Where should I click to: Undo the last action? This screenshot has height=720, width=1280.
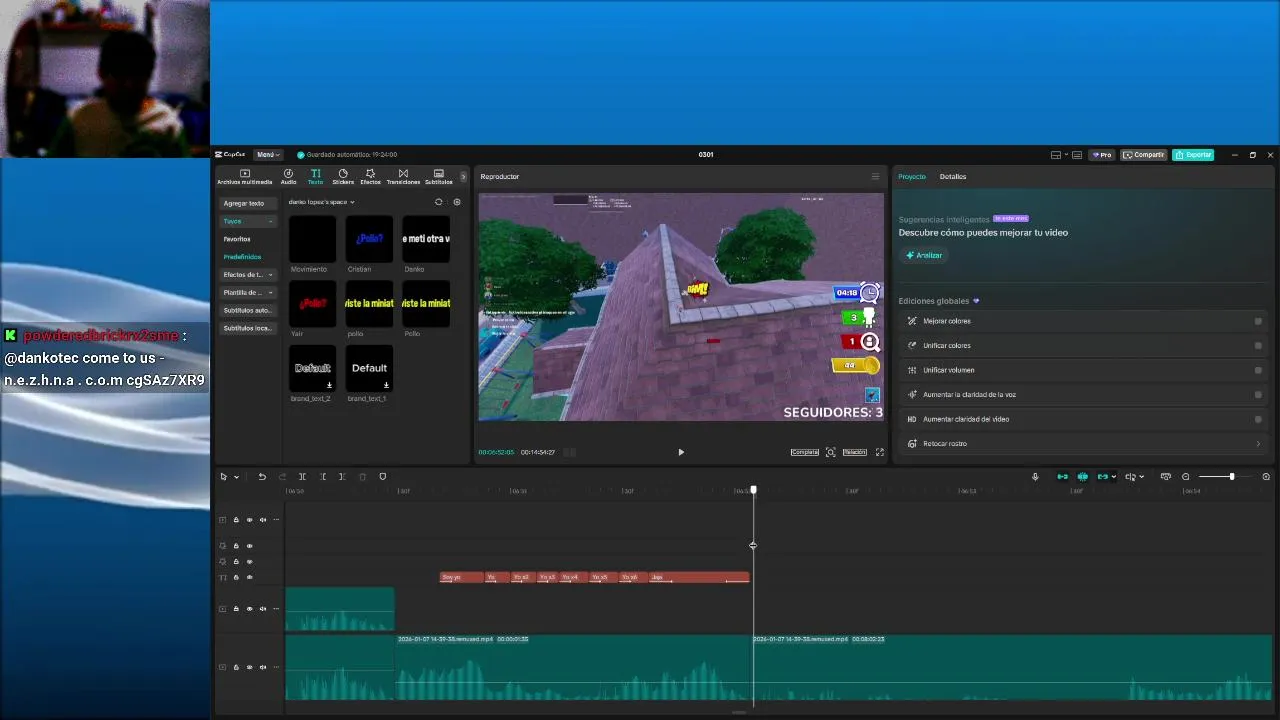[262, 477]
